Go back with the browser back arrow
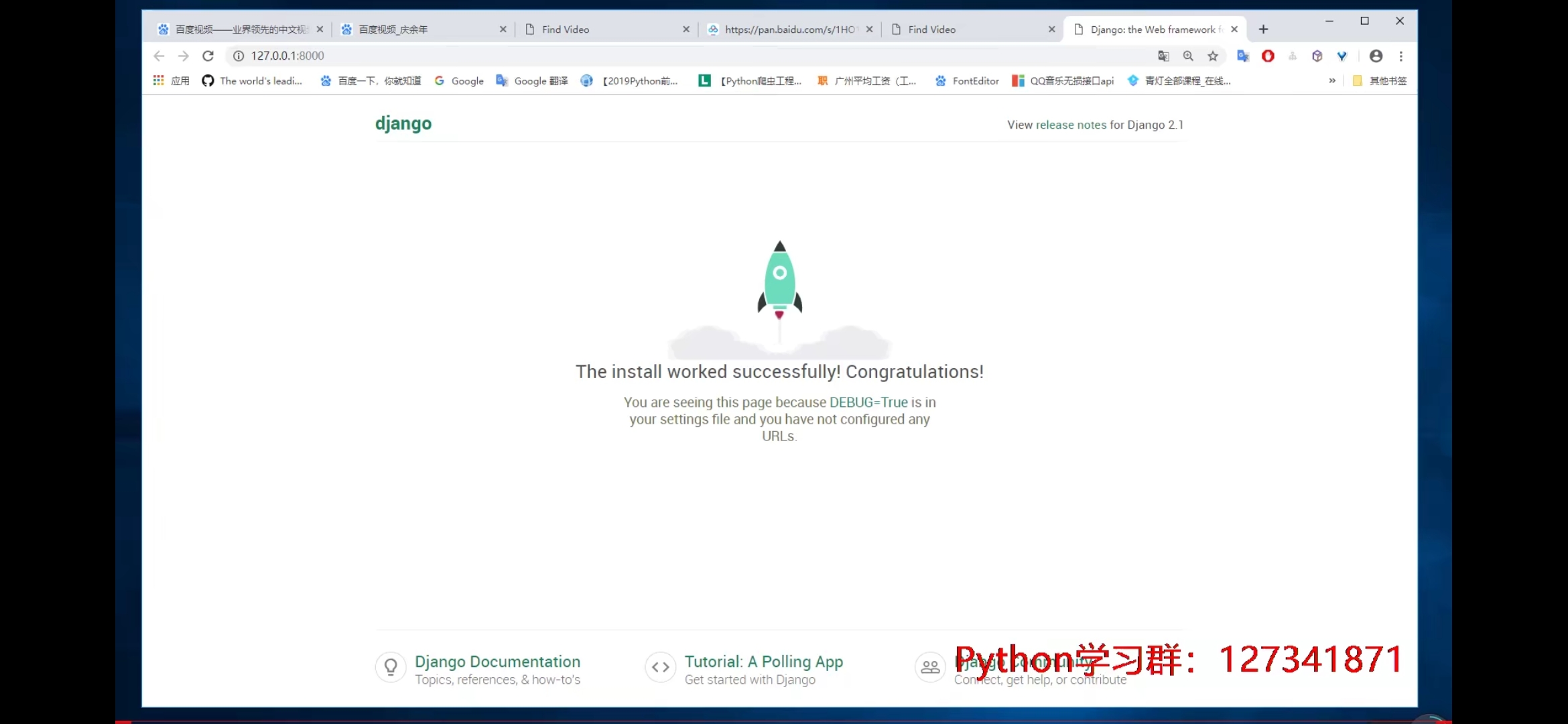Screen dimensions: 1568x724 [x=159, y=56]
